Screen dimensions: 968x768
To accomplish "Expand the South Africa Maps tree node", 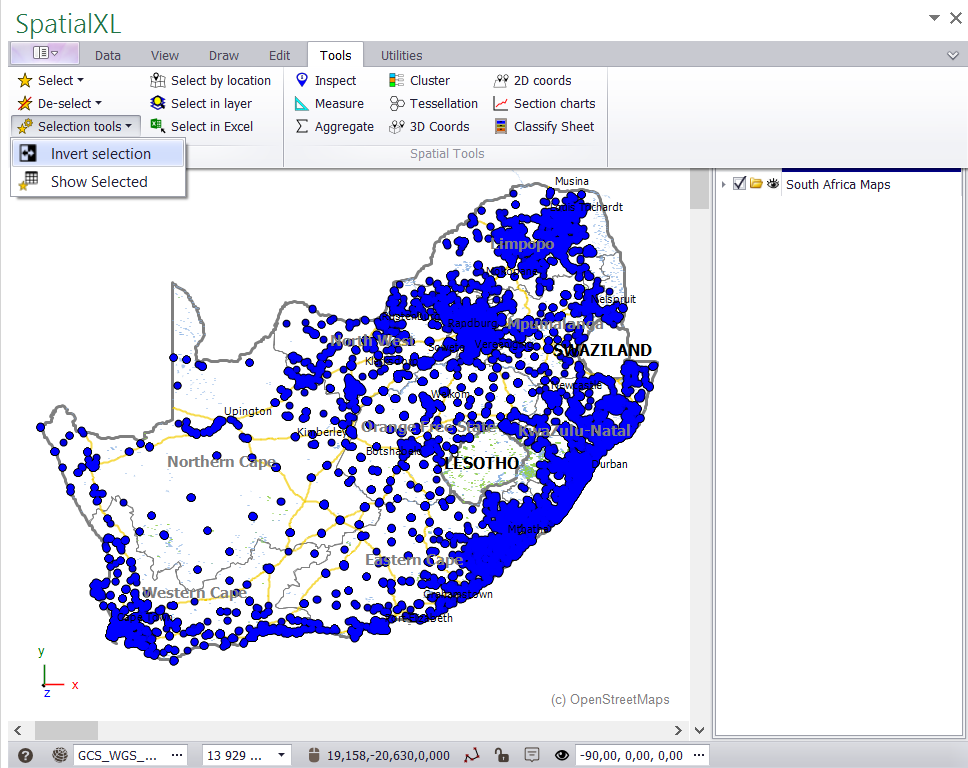I will pos(723,184).
